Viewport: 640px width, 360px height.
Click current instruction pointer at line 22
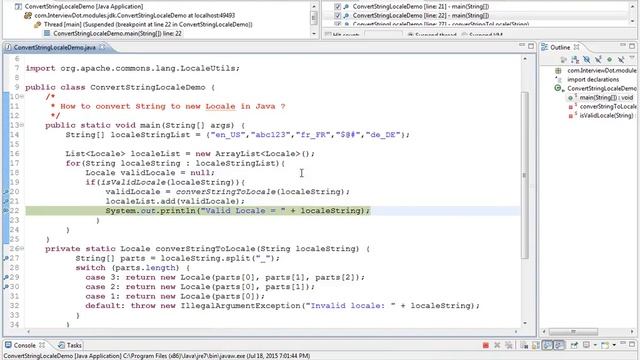[6, 211]
